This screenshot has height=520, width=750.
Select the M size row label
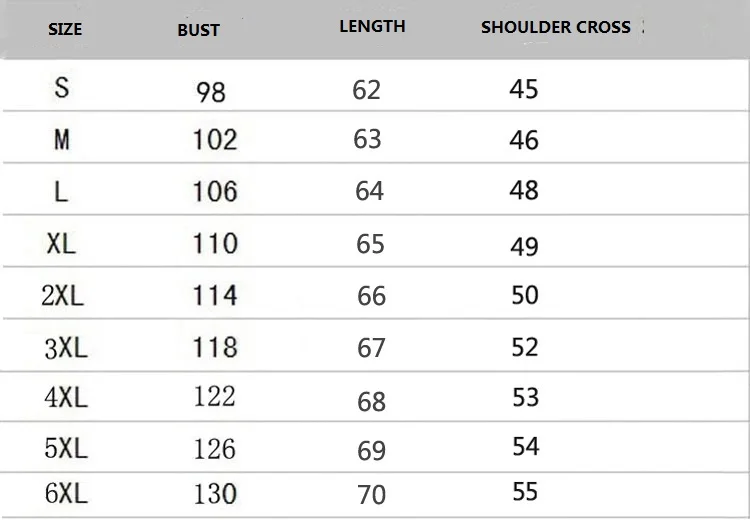(62, 140)
